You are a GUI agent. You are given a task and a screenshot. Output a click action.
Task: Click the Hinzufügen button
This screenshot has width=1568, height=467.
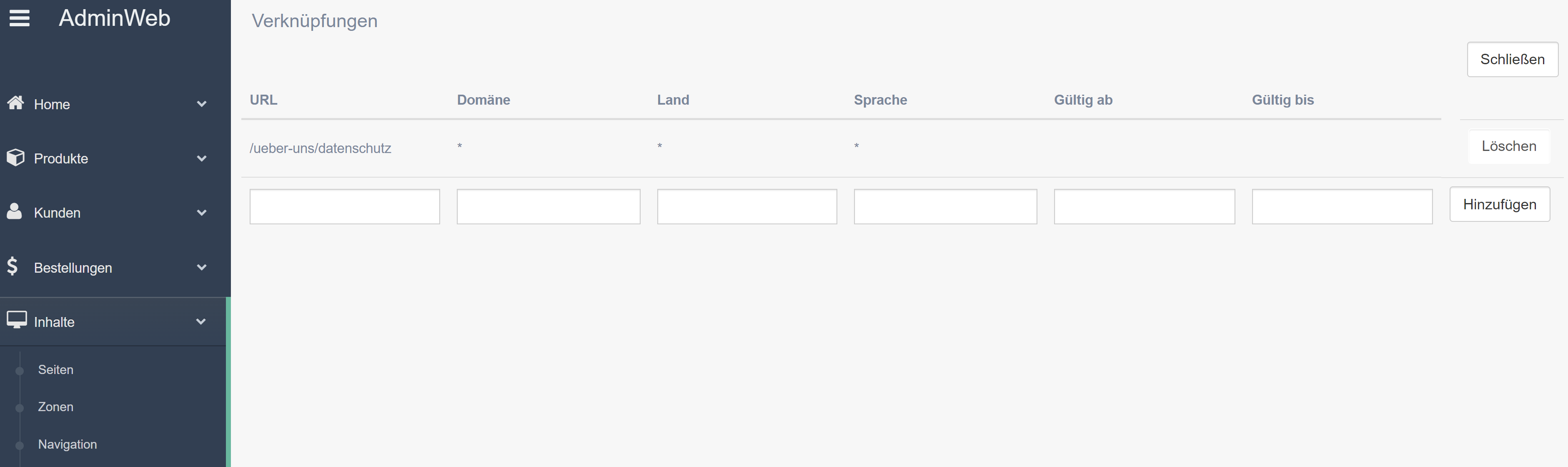tap(1499, 204)
